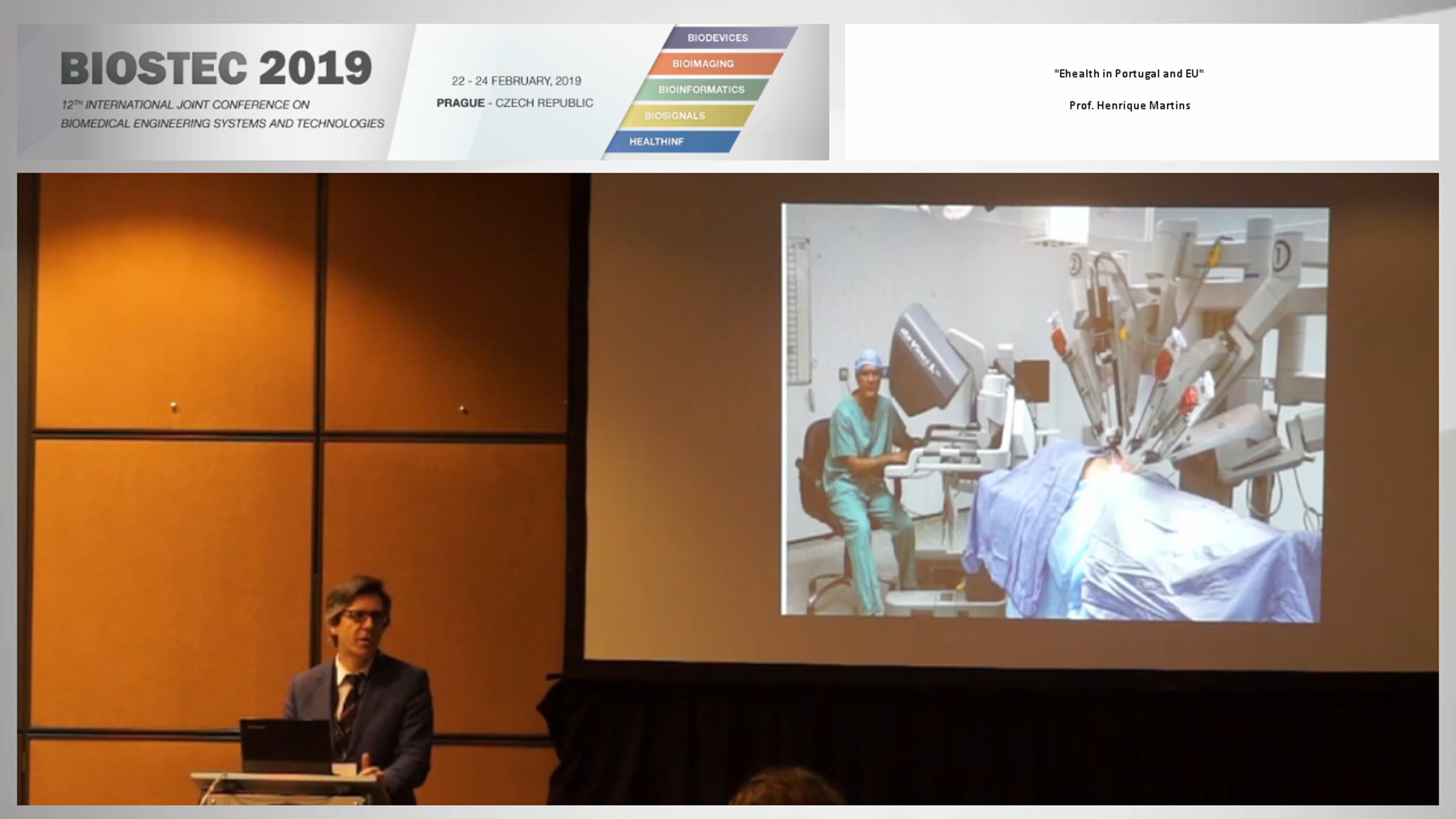Click the BIOSIGNALS yellow band
The width and height of the screenshot is (1456, 819).
[674, 116]
